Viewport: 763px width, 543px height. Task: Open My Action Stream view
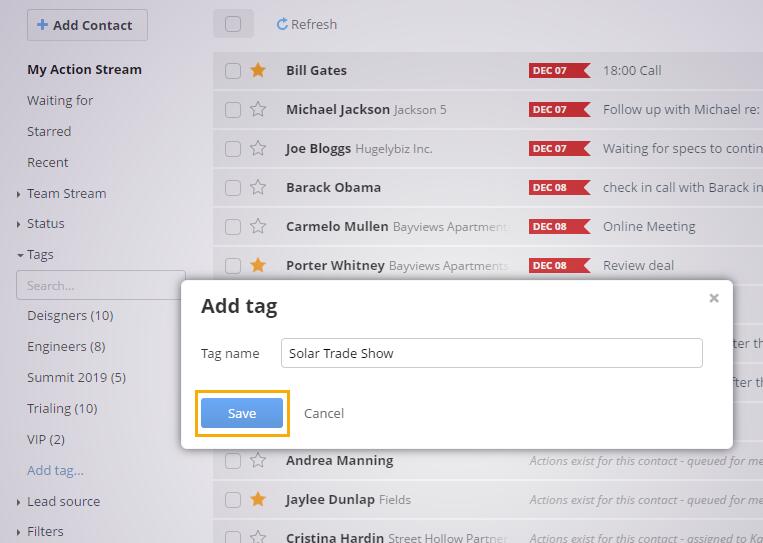[84, 70]
